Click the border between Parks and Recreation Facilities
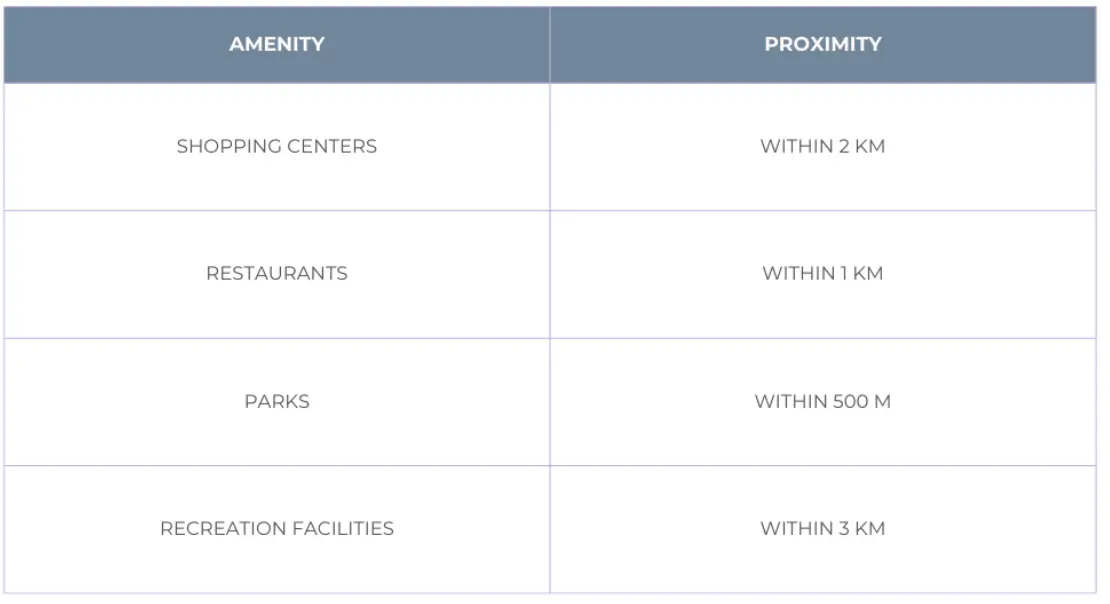Viewport: 1110px width, 604px height. pyautogui.click(x=277, y=465)
